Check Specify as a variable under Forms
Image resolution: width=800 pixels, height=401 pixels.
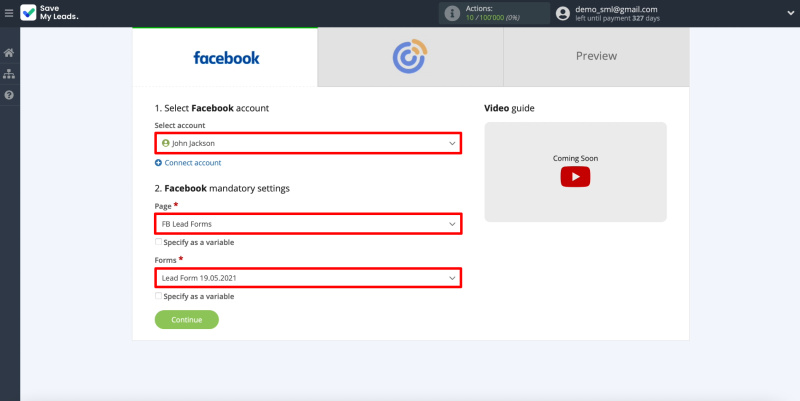point(158,296)
